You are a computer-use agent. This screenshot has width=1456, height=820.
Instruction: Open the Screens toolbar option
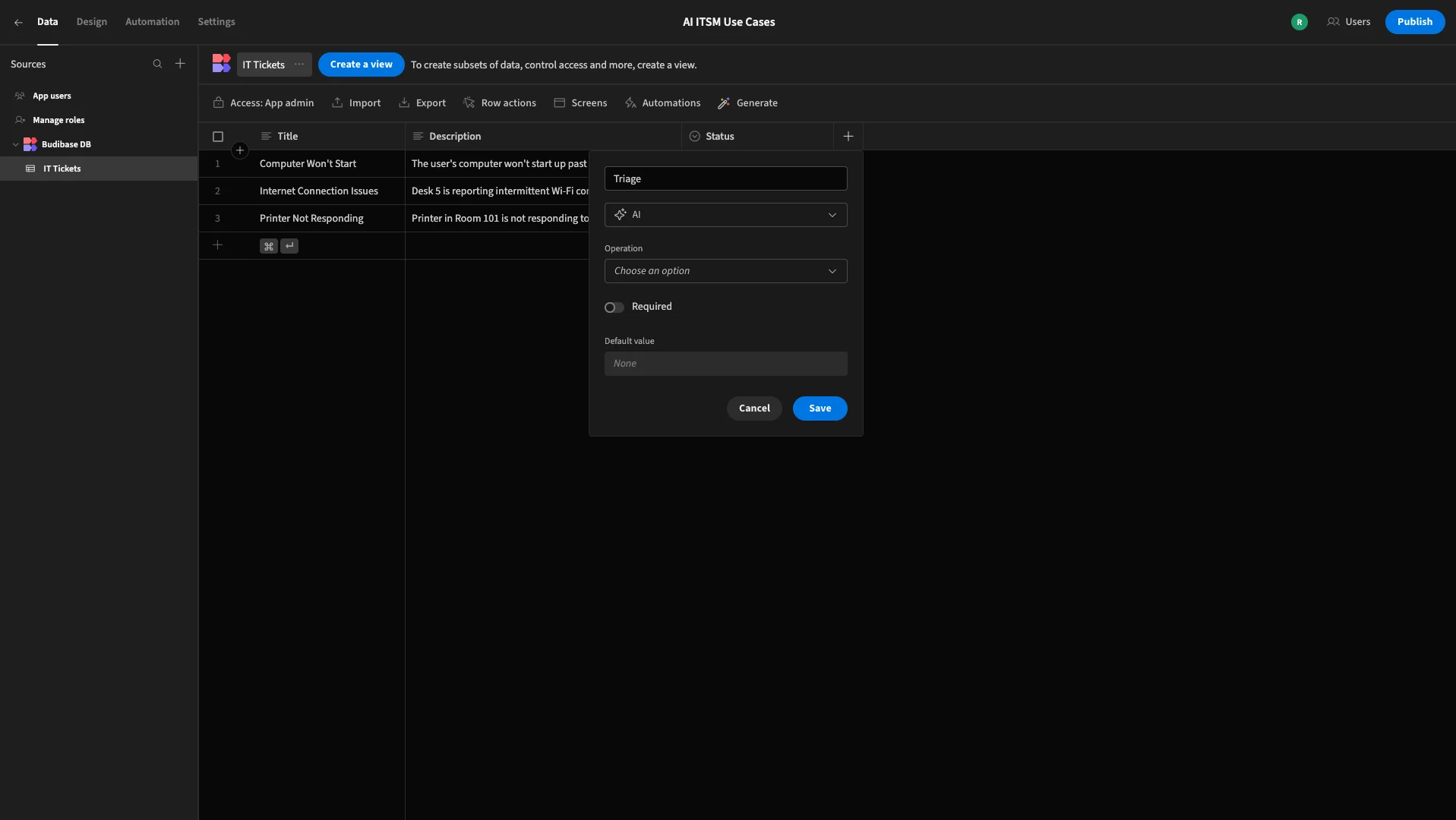(x=580, y=103)
